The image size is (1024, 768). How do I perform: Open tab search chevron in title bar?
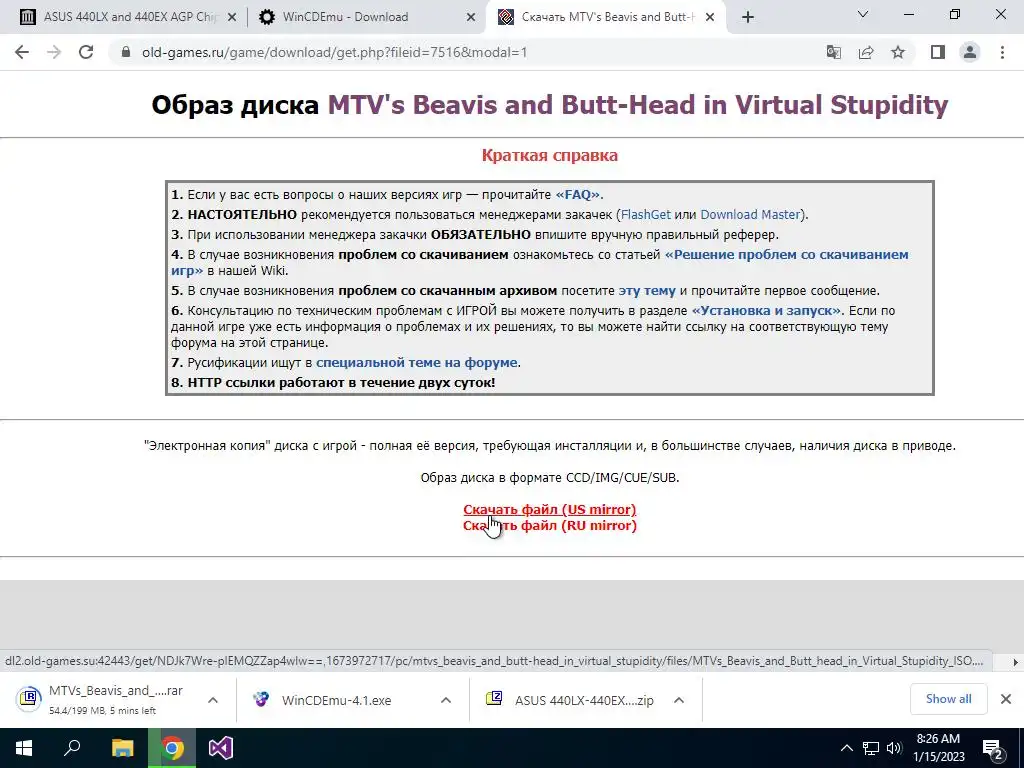coord(863,14)
